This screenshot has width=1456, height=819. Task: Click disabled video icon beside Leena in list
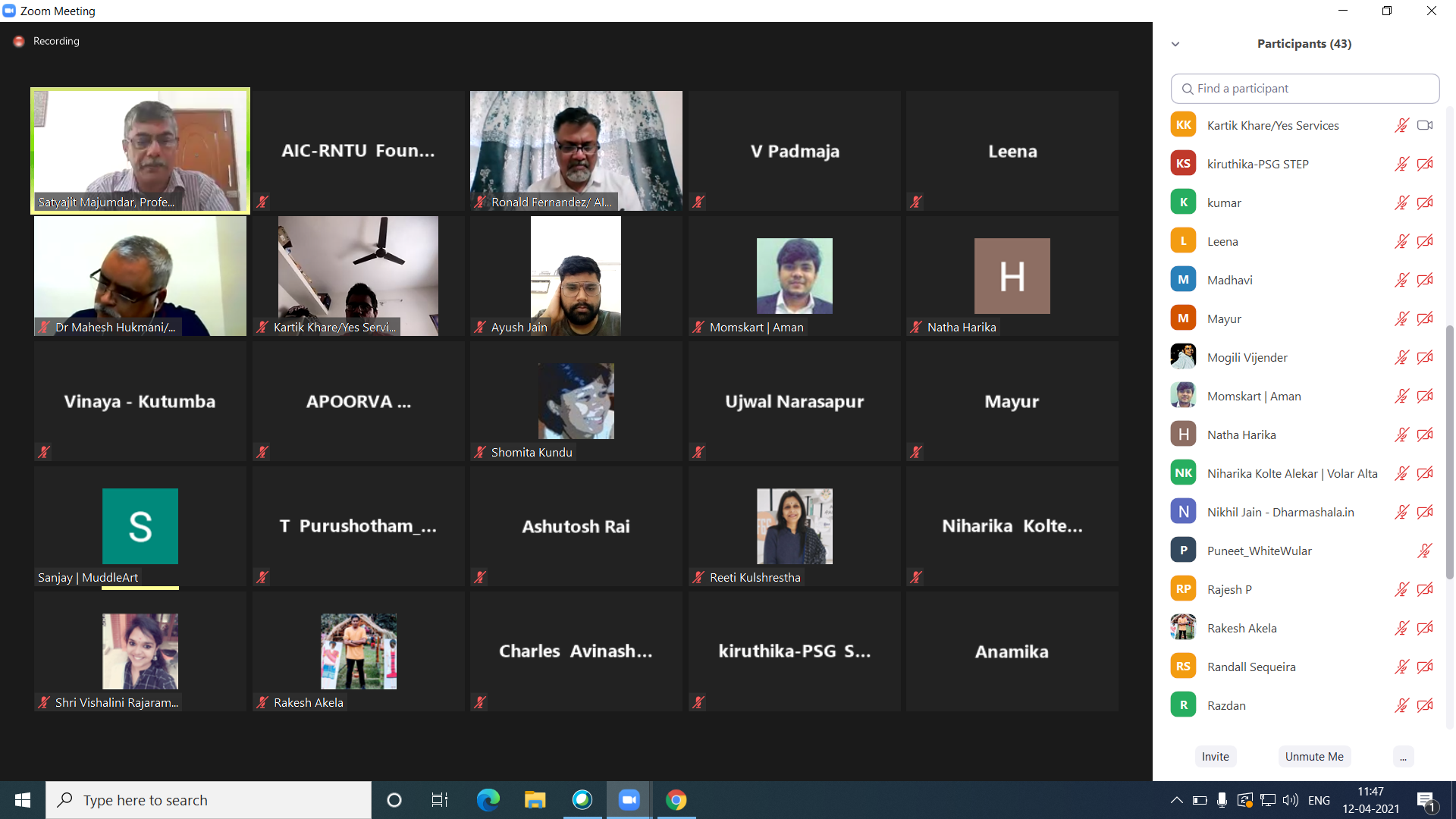(x=1425, y=241)
